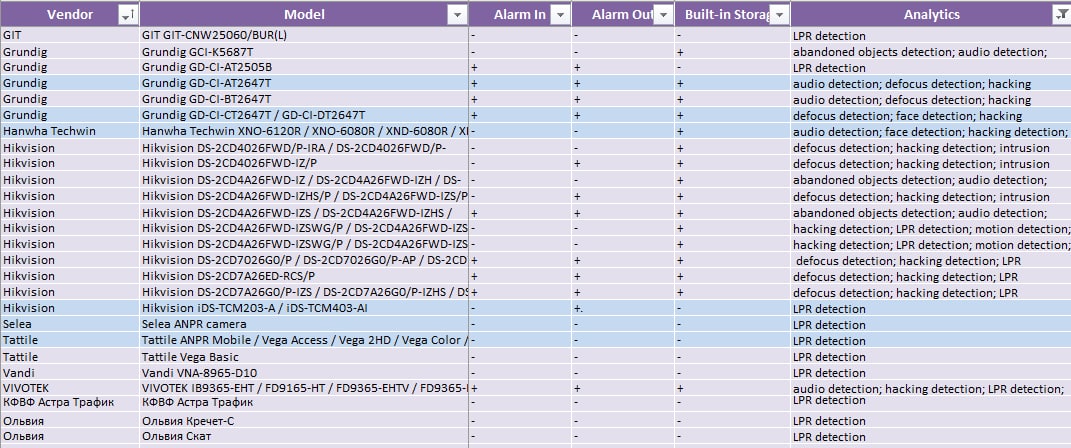
Task: Select cell Grundig GD-CI-CT2647T / GD-CI-DT2647T
Action: click(x=304, y=115)
